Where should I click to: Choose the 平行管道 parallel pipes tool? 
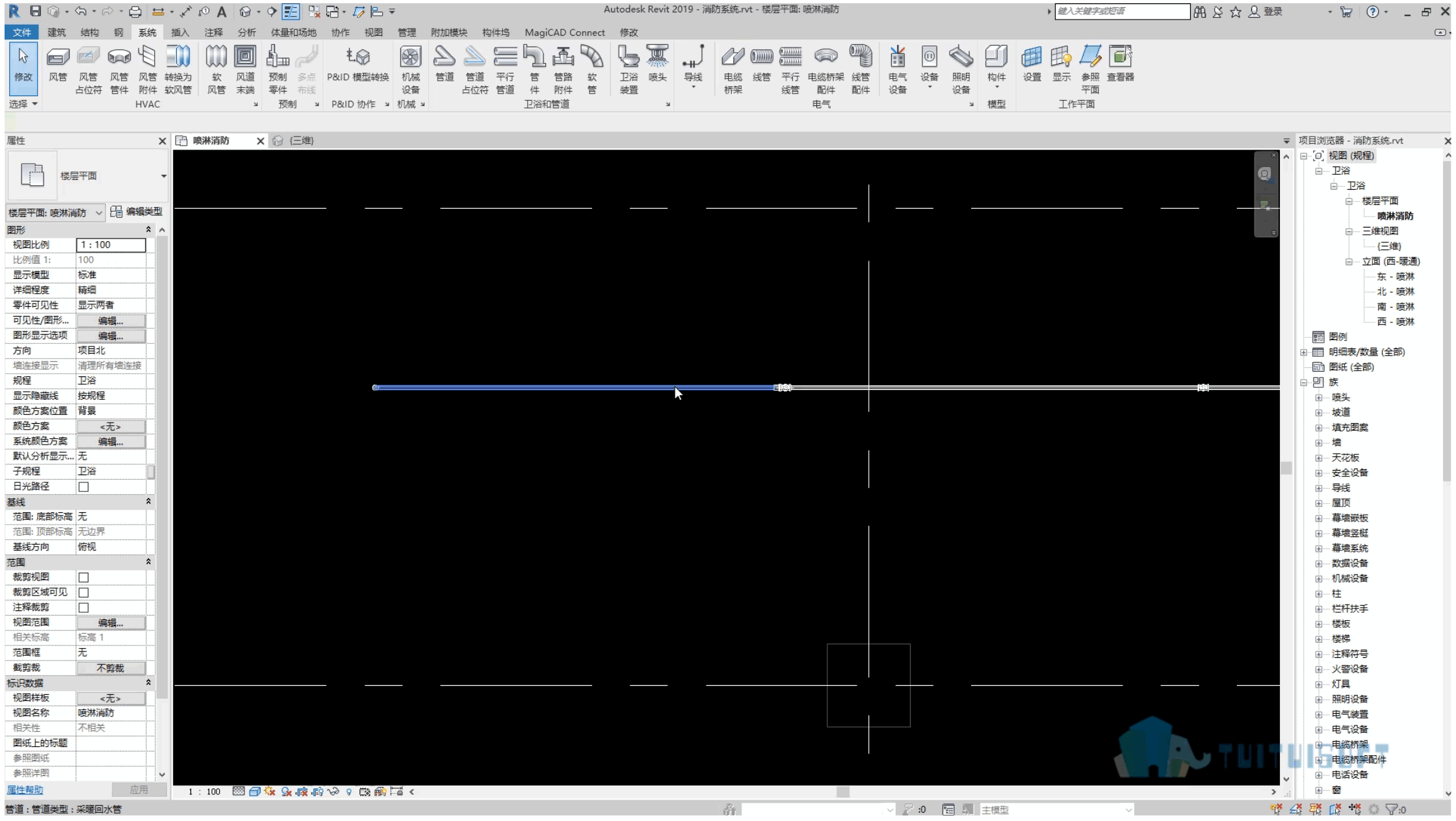coord(505,70)
